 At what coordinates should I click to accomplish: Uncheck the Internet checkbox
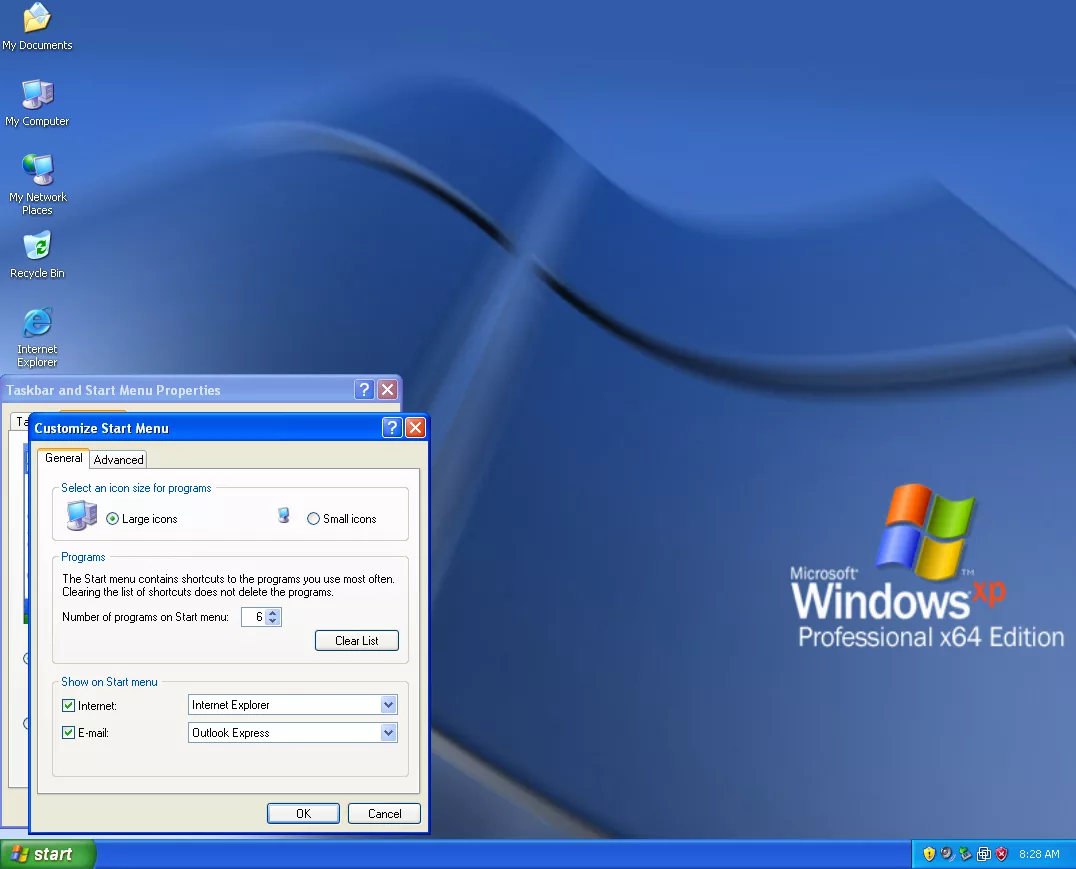68,705
